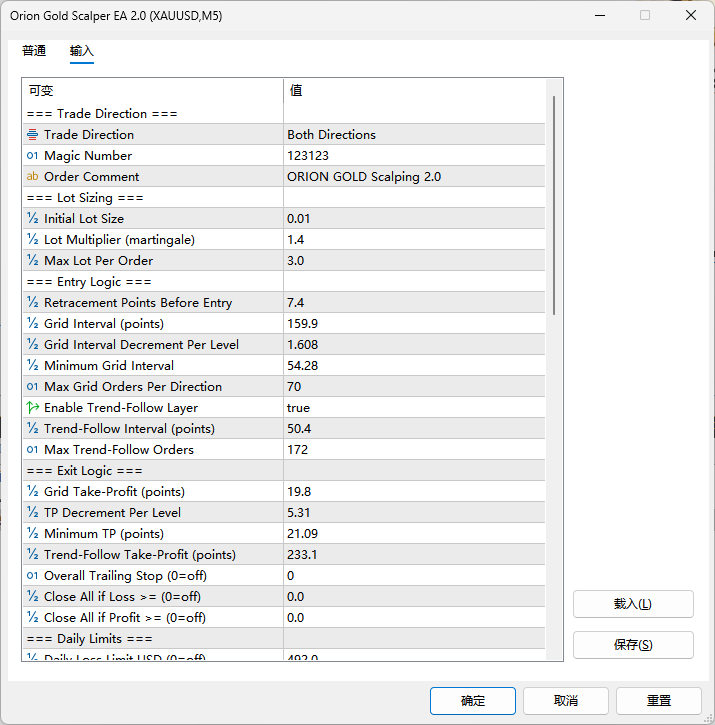Click the Minimum Grid Interval type icon
The width and height of the screenshot is (715, 725).
point(32,366)
